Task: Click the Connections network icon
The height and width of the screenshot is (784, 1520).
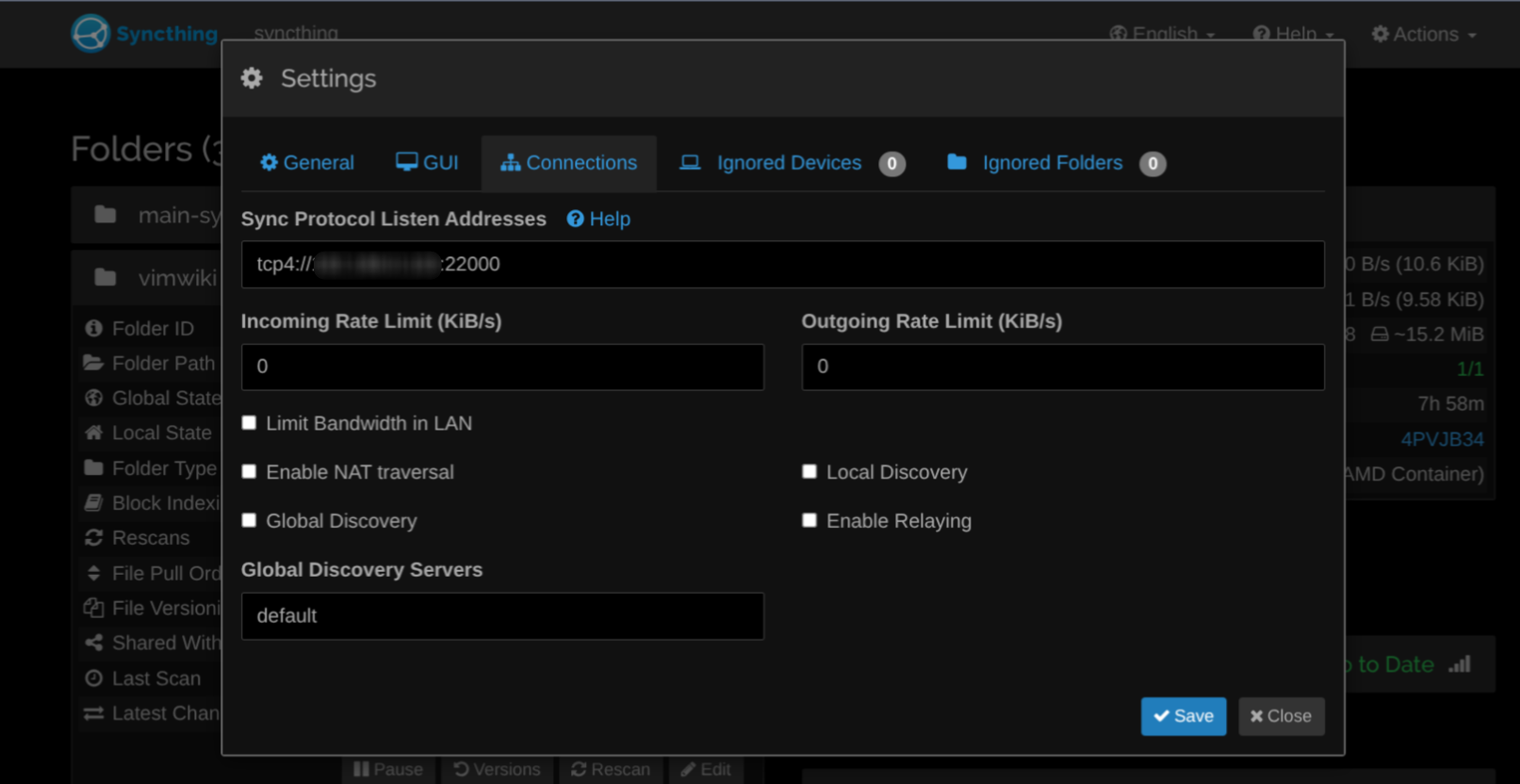Action: click(x=510, y=163)
